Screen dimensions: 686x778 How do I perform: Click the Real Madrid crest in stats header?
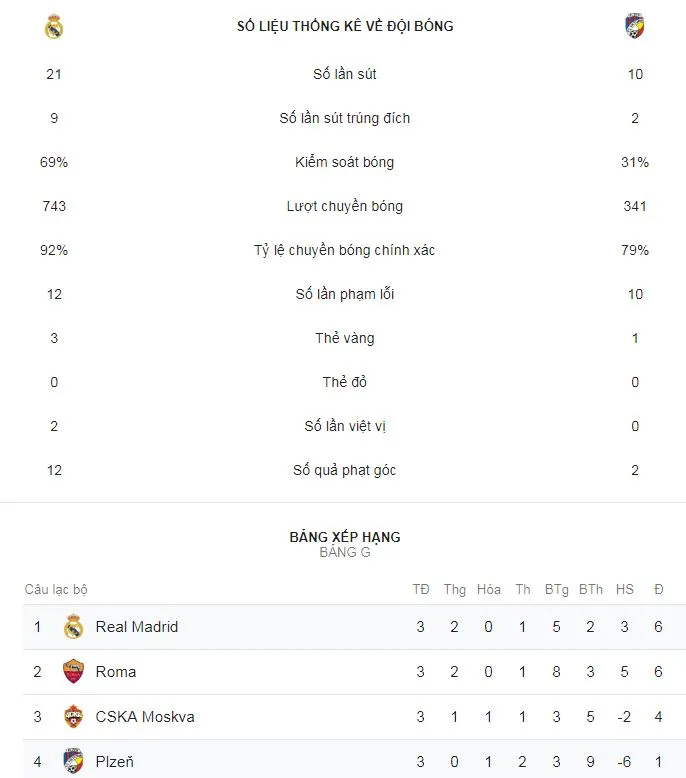(x=54, y=27)
